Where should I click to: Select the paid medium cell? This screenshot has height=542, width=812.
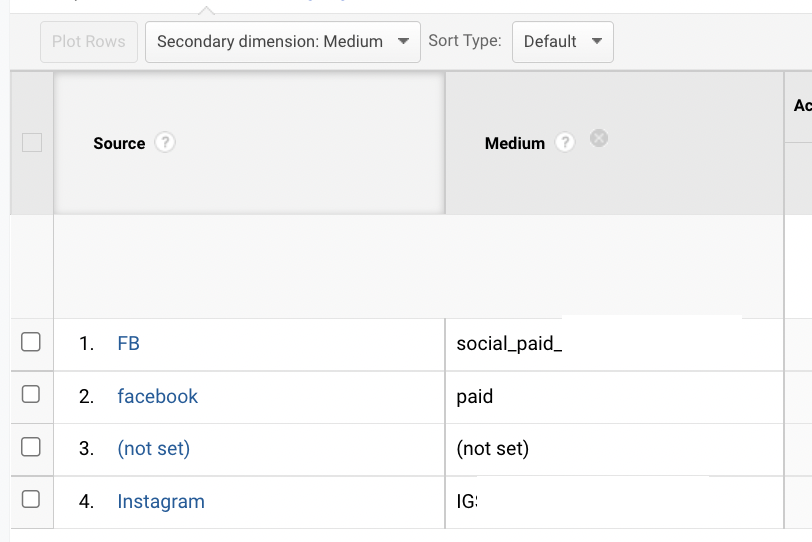(x=614, y=397)
